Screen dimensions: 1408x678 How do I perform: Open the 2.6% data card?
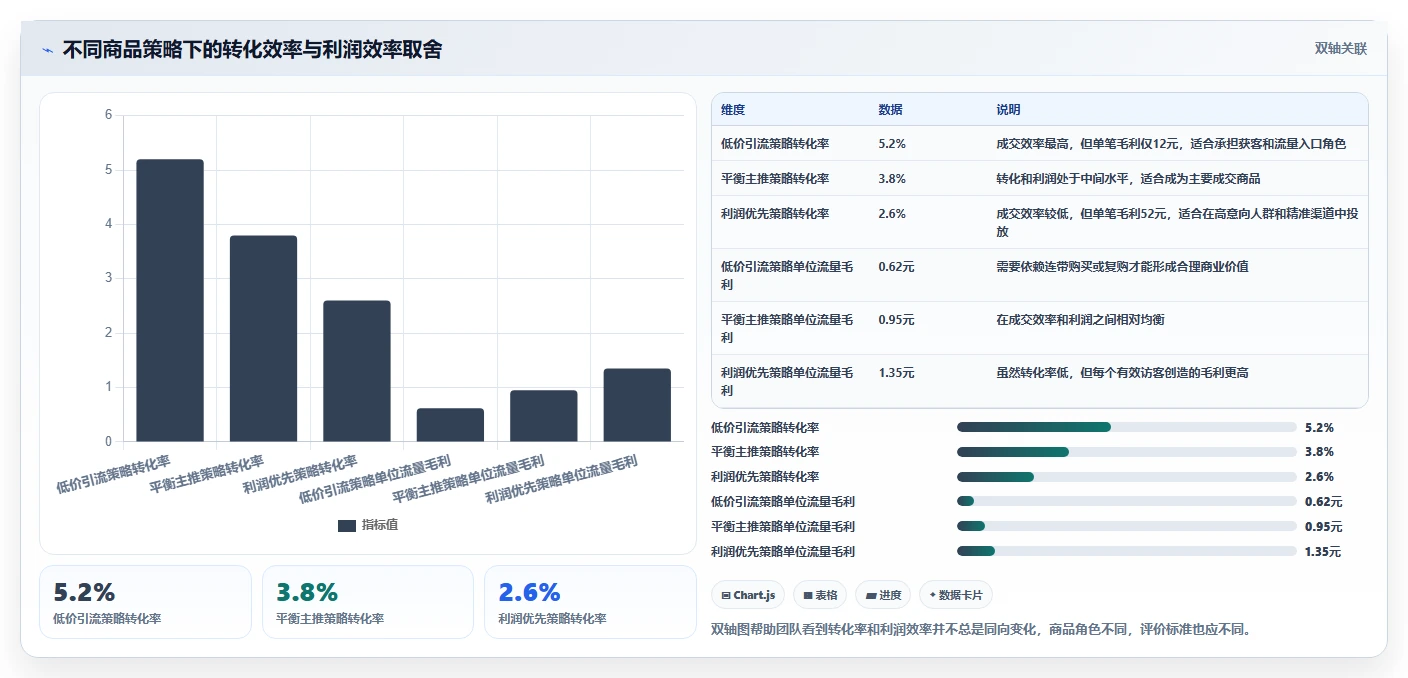590,602
